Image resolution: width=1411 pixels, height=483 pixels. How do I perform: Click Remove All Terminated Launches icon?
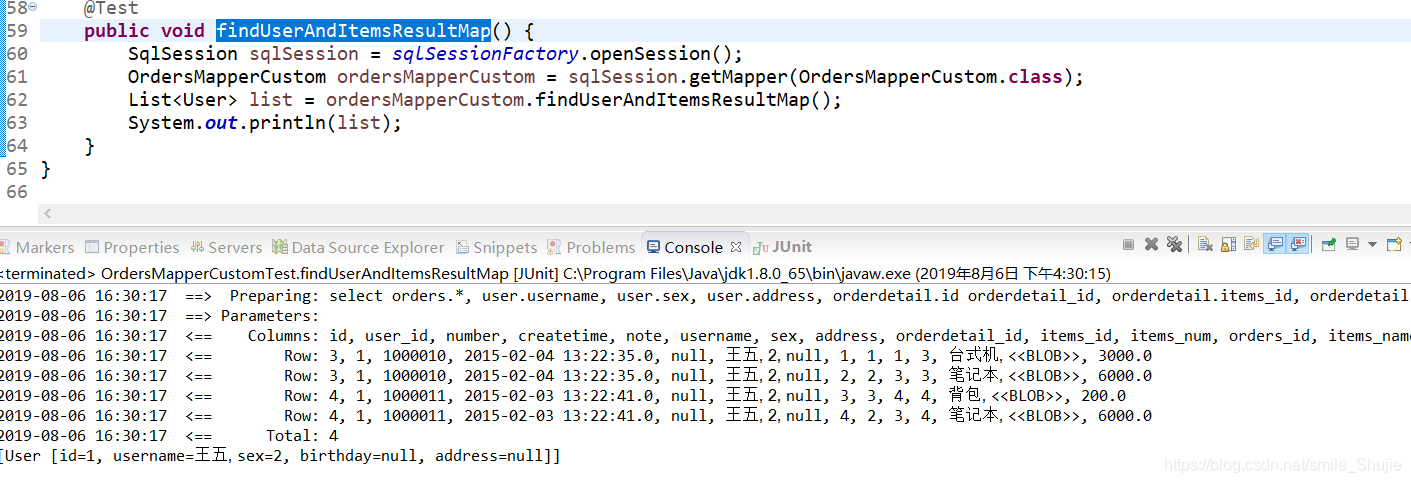pyautogui.click(x=1174, y=244)
